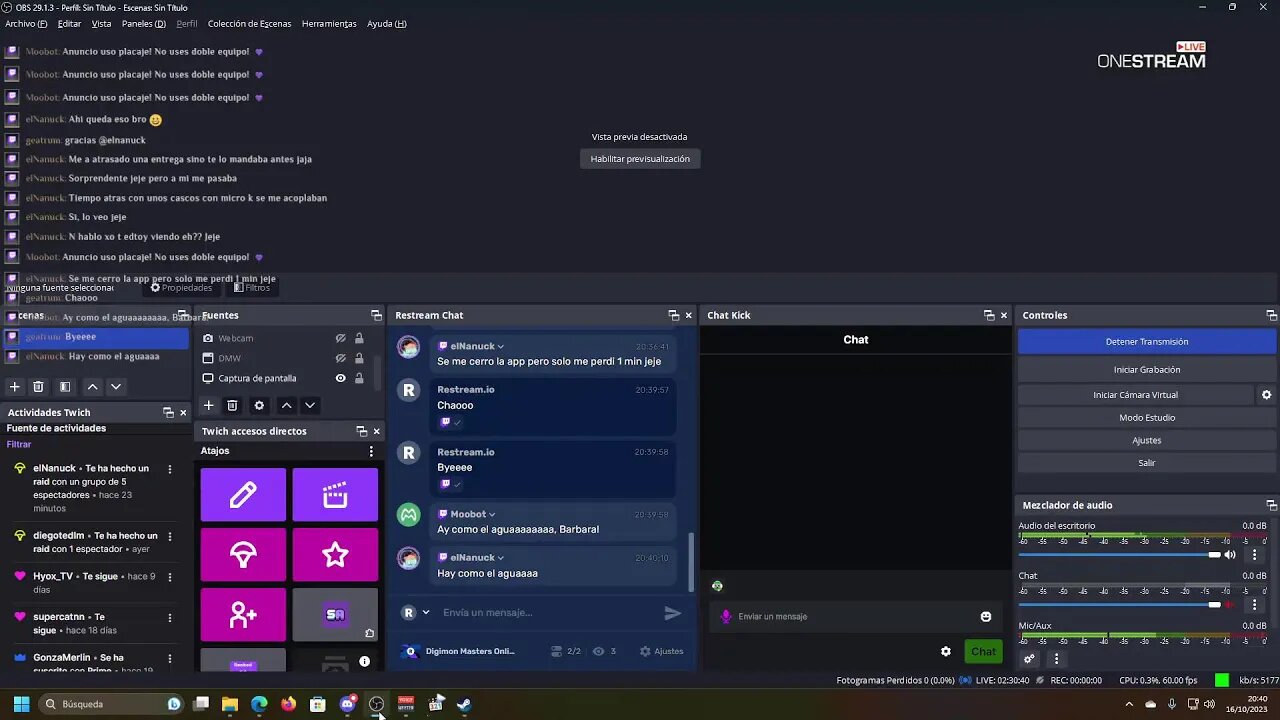Add a new scene with the plus icon
Viewport: 1280px width, 720px height.
[14, 387]
